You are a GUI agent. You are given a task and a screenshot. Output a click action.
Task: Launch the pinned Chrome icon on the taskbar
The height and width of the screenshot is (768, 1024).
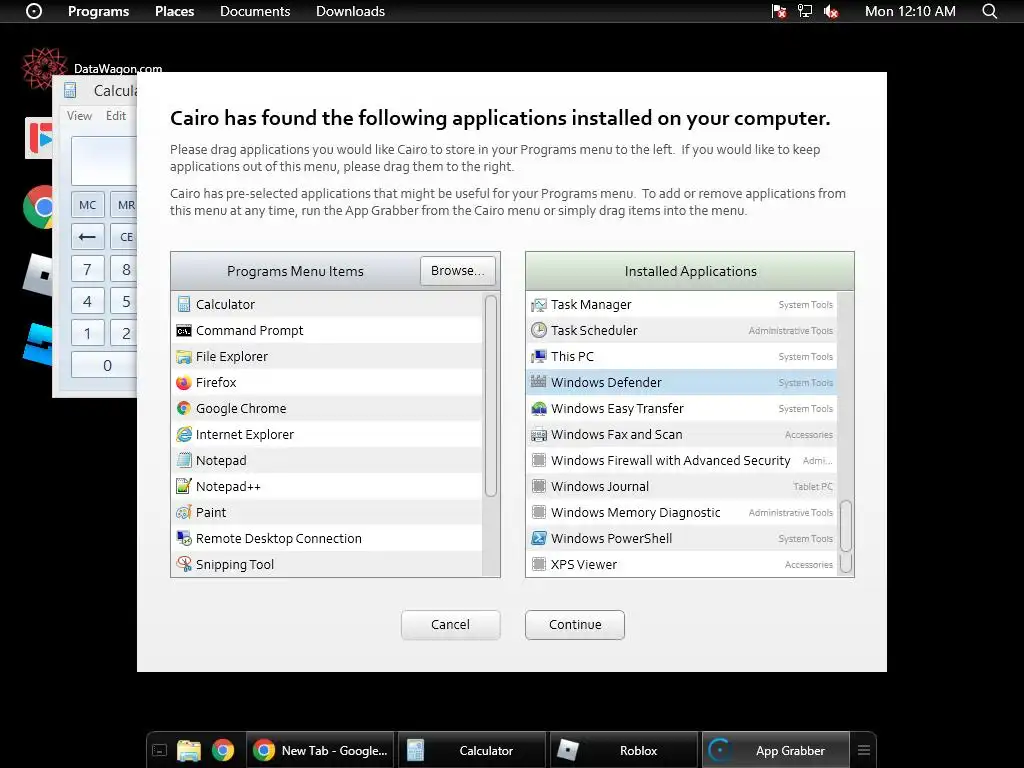[x=223, y=750]
